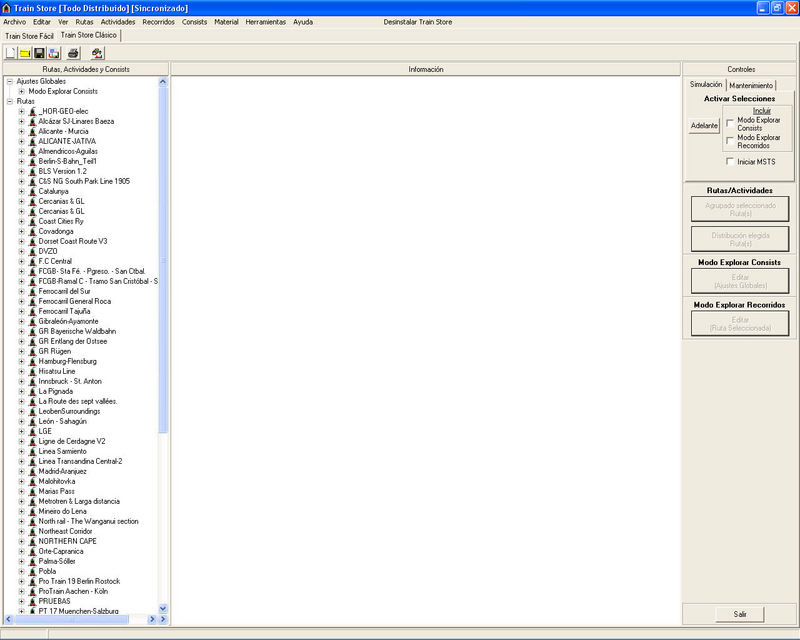
Task: Tick the Modo Explorar Recorridos checkbox
Action: pyautogui.click(x=730, y=139)
